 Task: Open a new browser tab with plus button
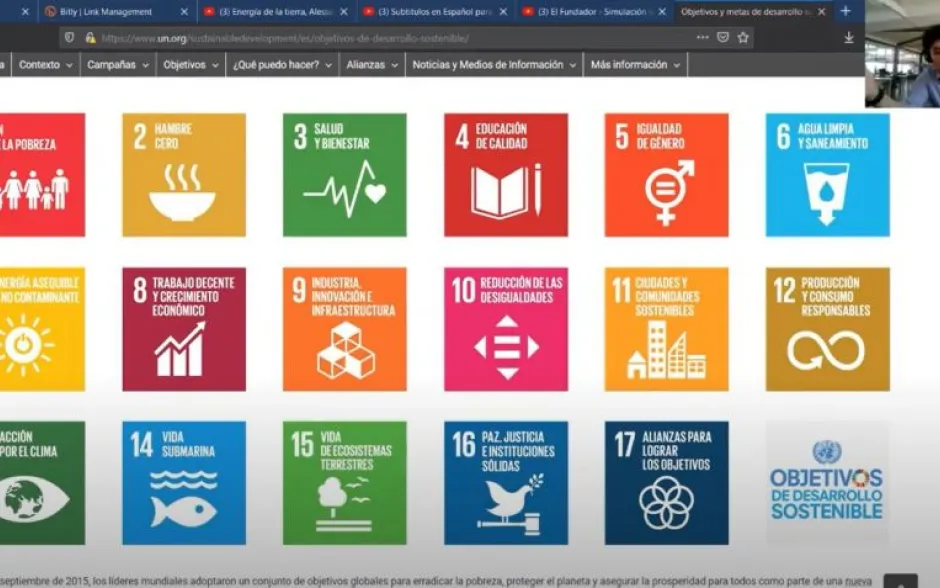[845, 11]
